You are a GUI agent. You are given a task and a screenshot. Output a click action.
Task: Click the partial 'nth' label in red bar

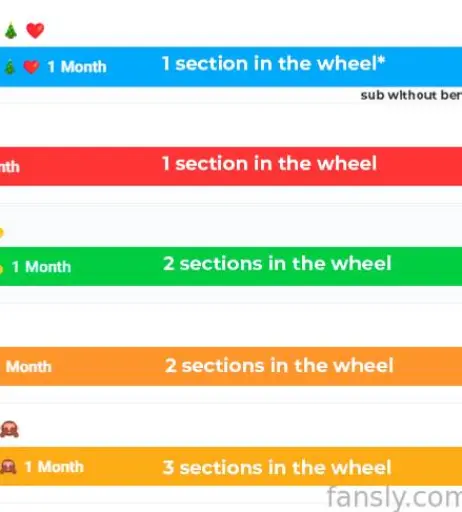coord(10,166)
